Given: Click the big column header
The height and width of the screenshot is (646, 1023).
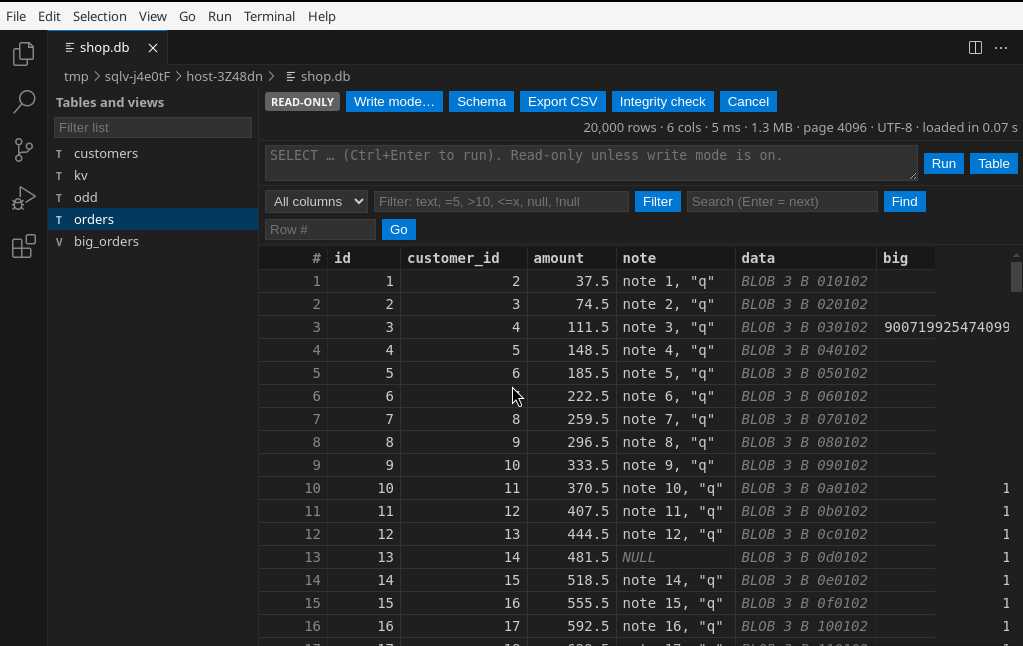Looking at the screenshot, I should coord(906,258).
